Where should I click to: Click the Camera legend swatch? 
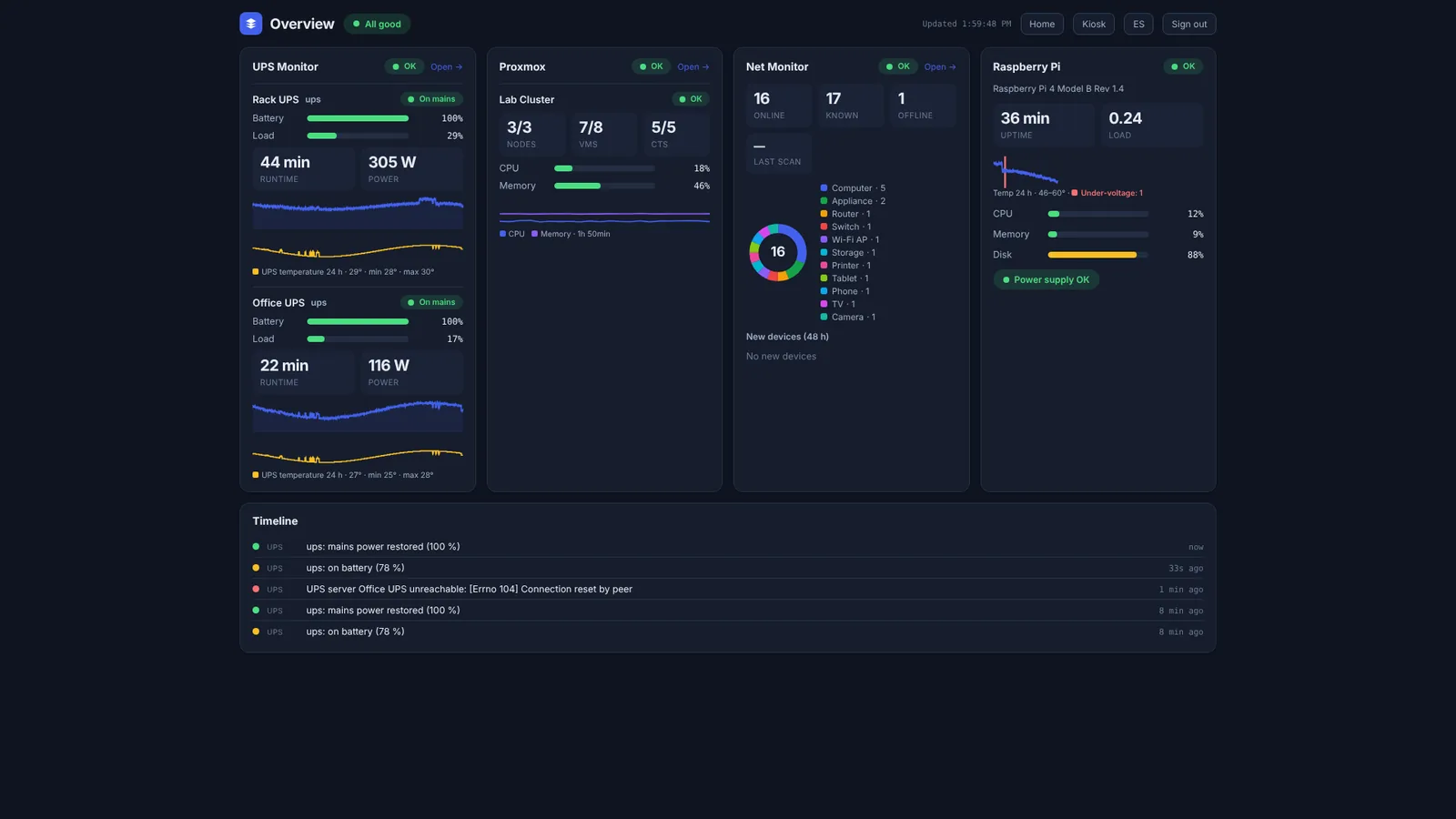(824, 317)
